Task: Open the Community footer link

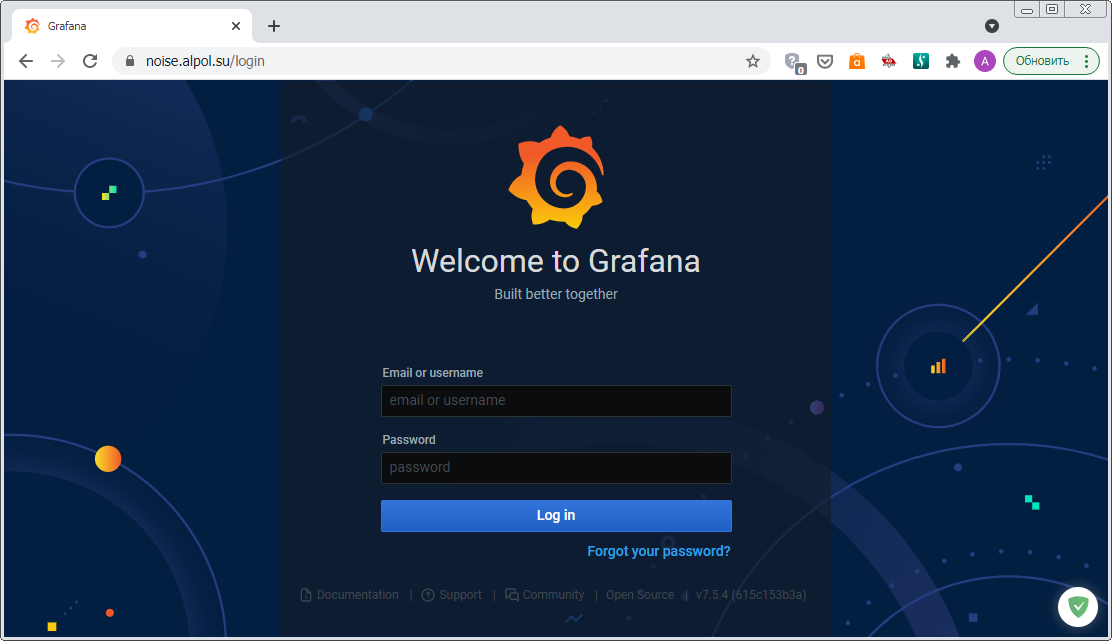Action: point(552,595)
